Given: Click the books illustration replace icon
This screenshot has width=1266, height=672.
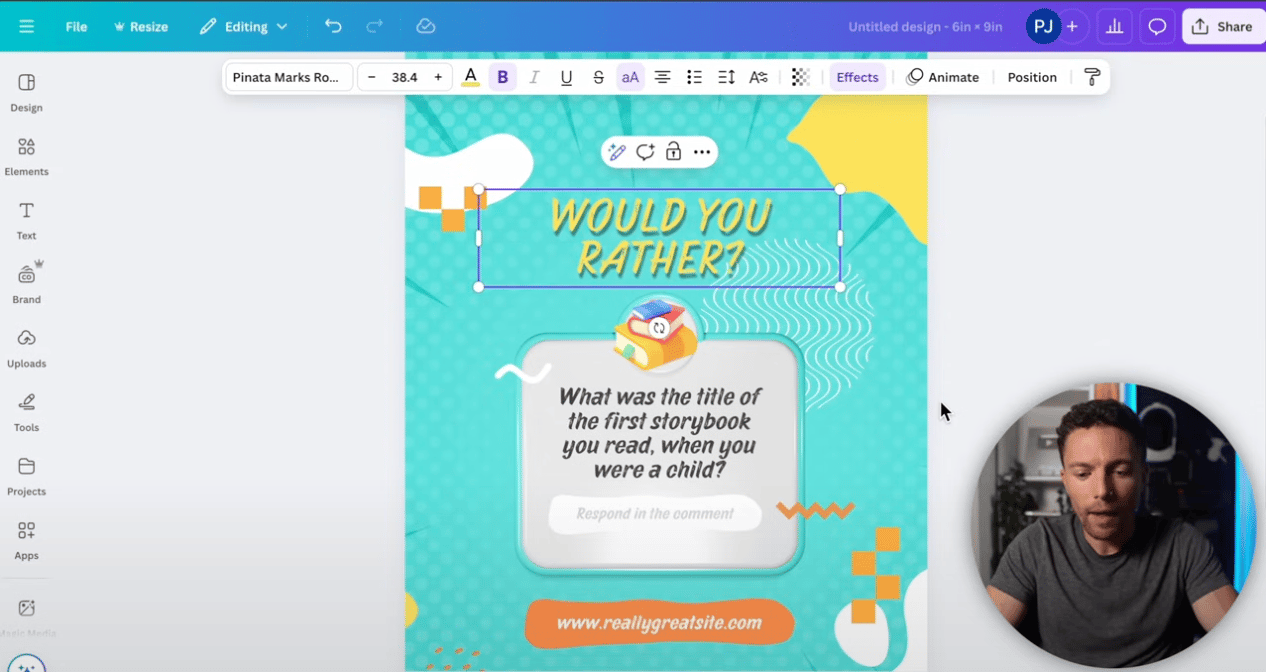Looking at the screenshot, I should coord(658,328).
